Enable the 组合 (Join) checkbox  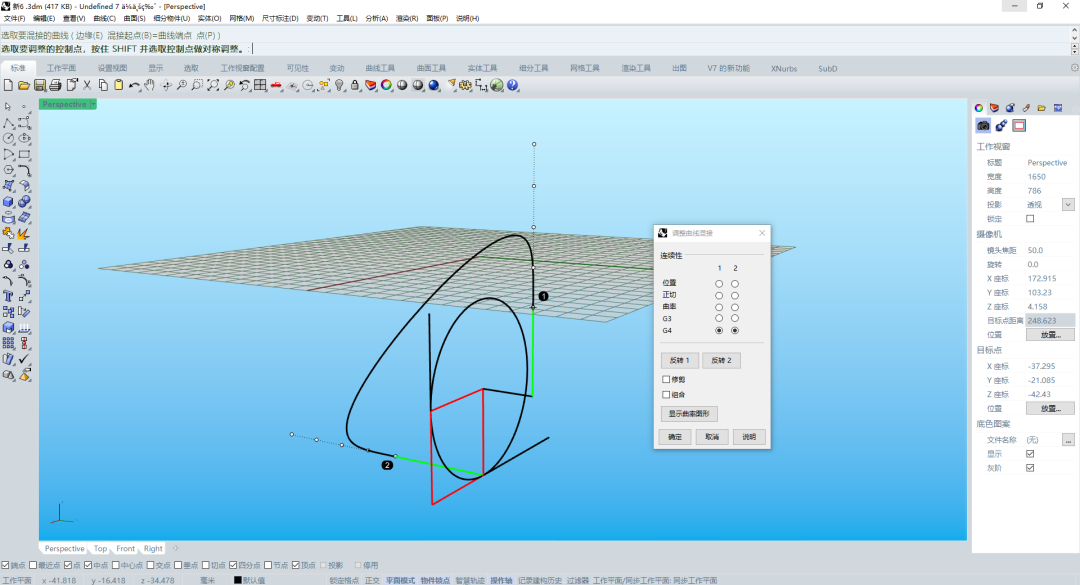pos(666,394)
